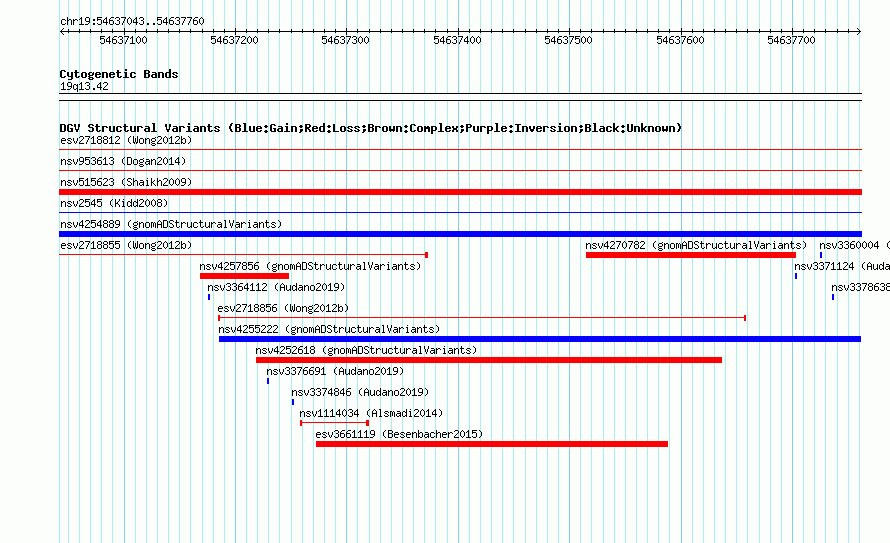The width and height of the screenshot is (890, 543).
Task: Click the thick blue bar of nsv4254889
Action: (460, 234)
